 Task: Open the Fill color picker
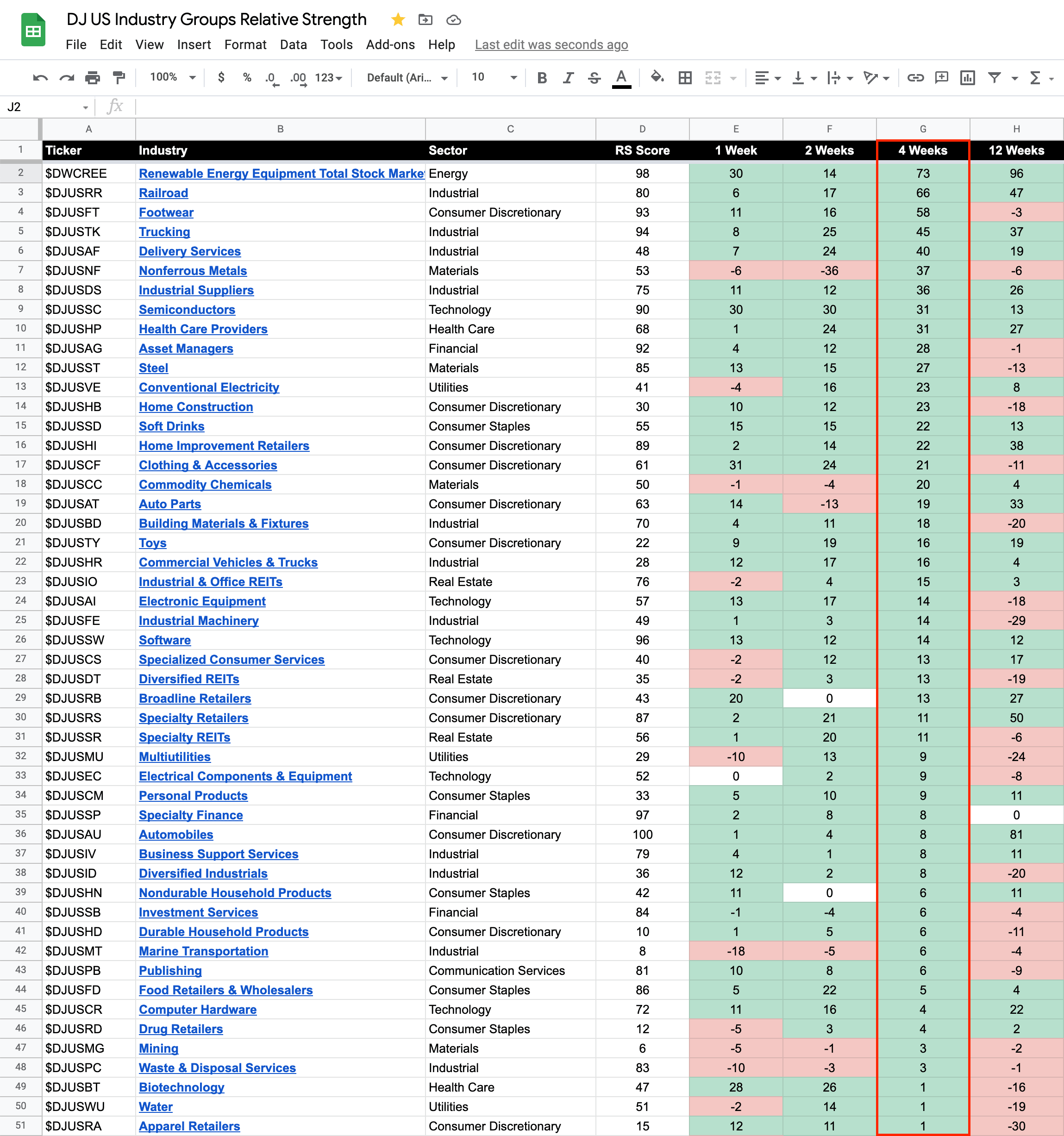coord(657,78)
